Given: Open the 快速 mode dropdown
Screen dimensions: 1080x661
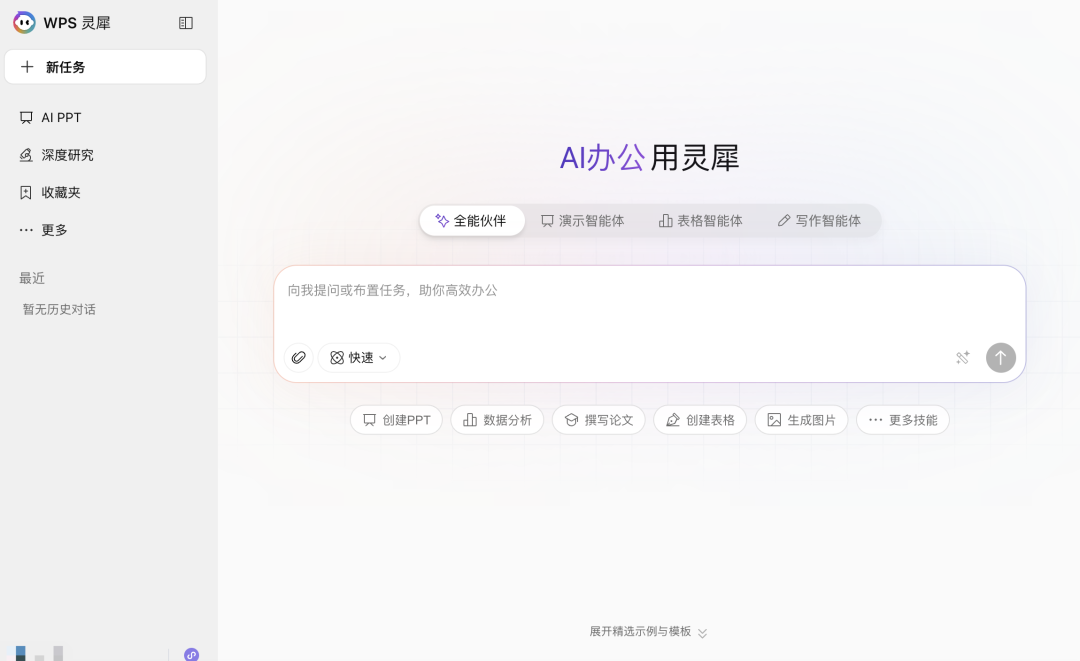Looking at the screenshot, I should click(359, 358).
